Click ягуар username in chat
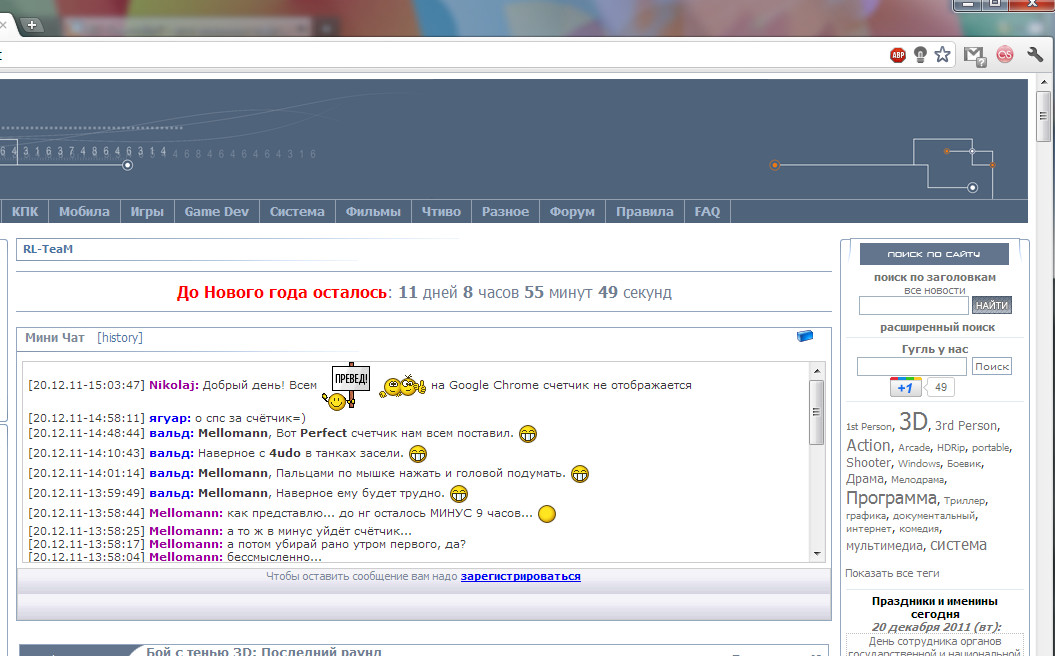The height and width of the screenshot is (656, 1055). 170,418
